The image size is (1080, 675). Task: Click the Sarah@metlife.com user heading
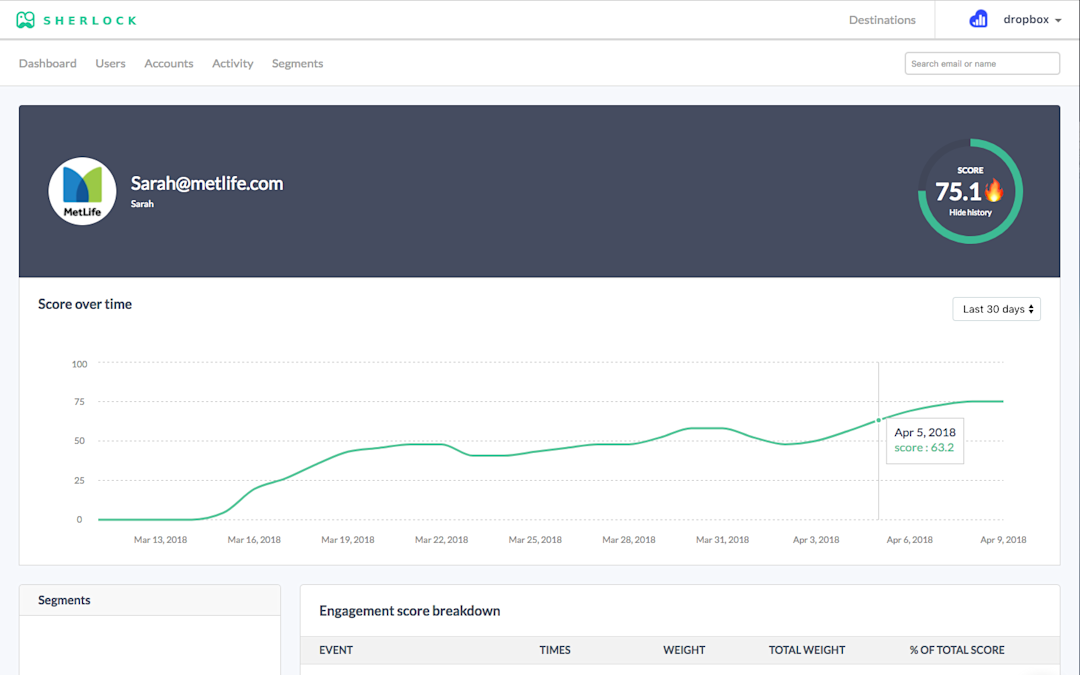tap(207, 183)
